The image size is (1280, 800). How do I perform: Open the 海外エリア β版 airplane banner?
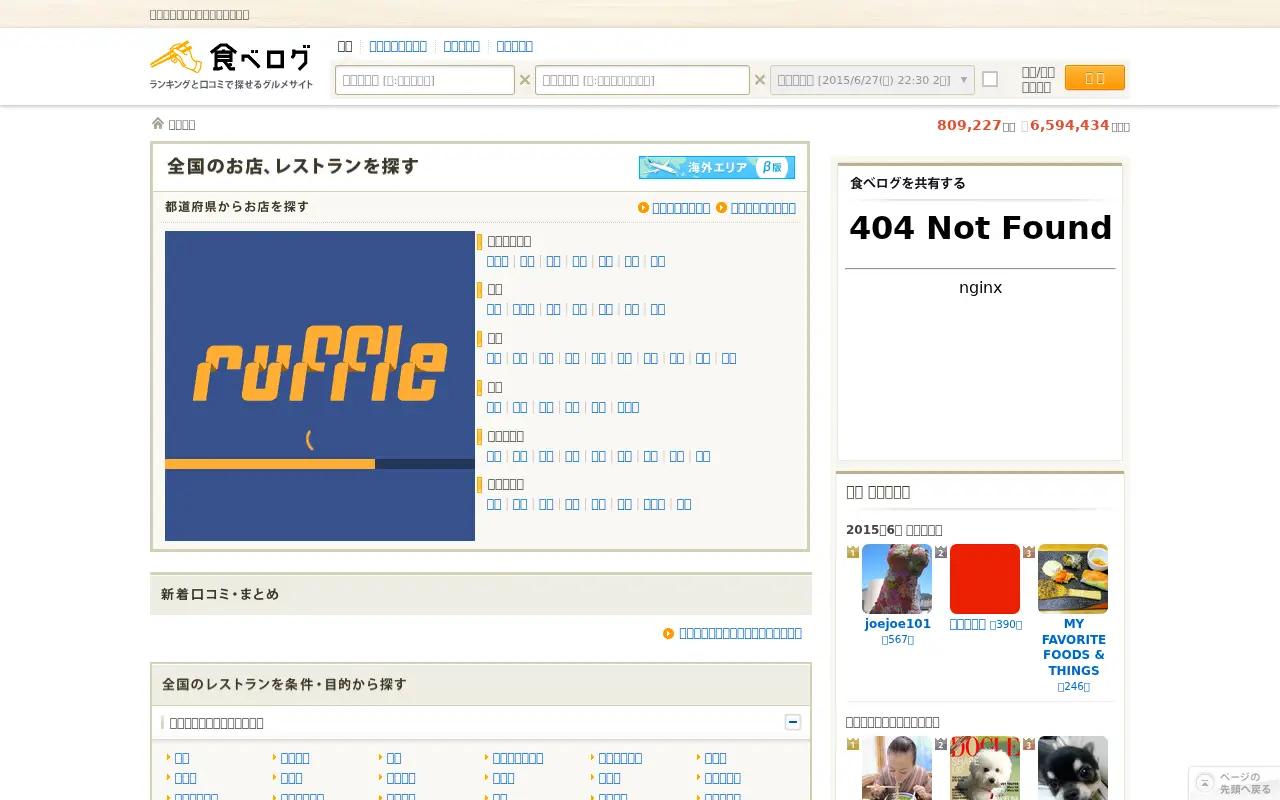tap(717, 168)
